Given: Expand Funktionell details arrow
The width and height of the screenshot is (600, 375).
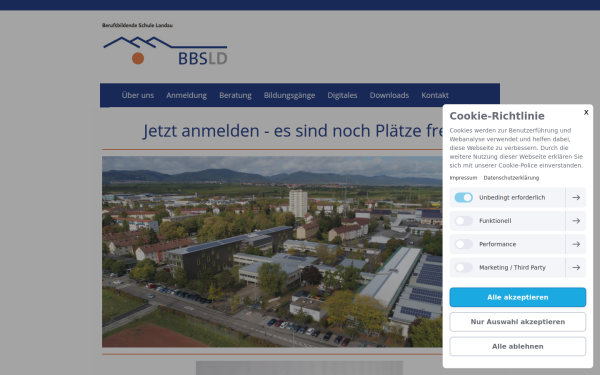Looking at the screenshot, I should click(576, 221).
